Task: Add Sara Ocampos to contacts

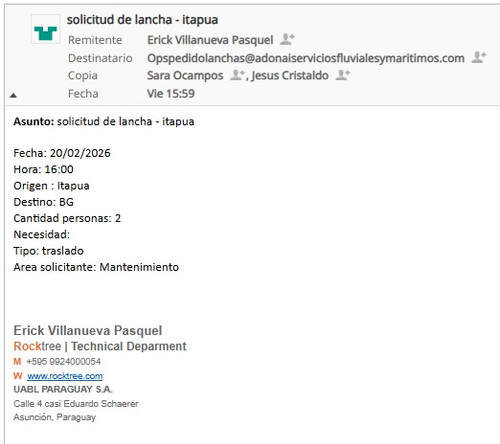Action: [x=237, y=75]
